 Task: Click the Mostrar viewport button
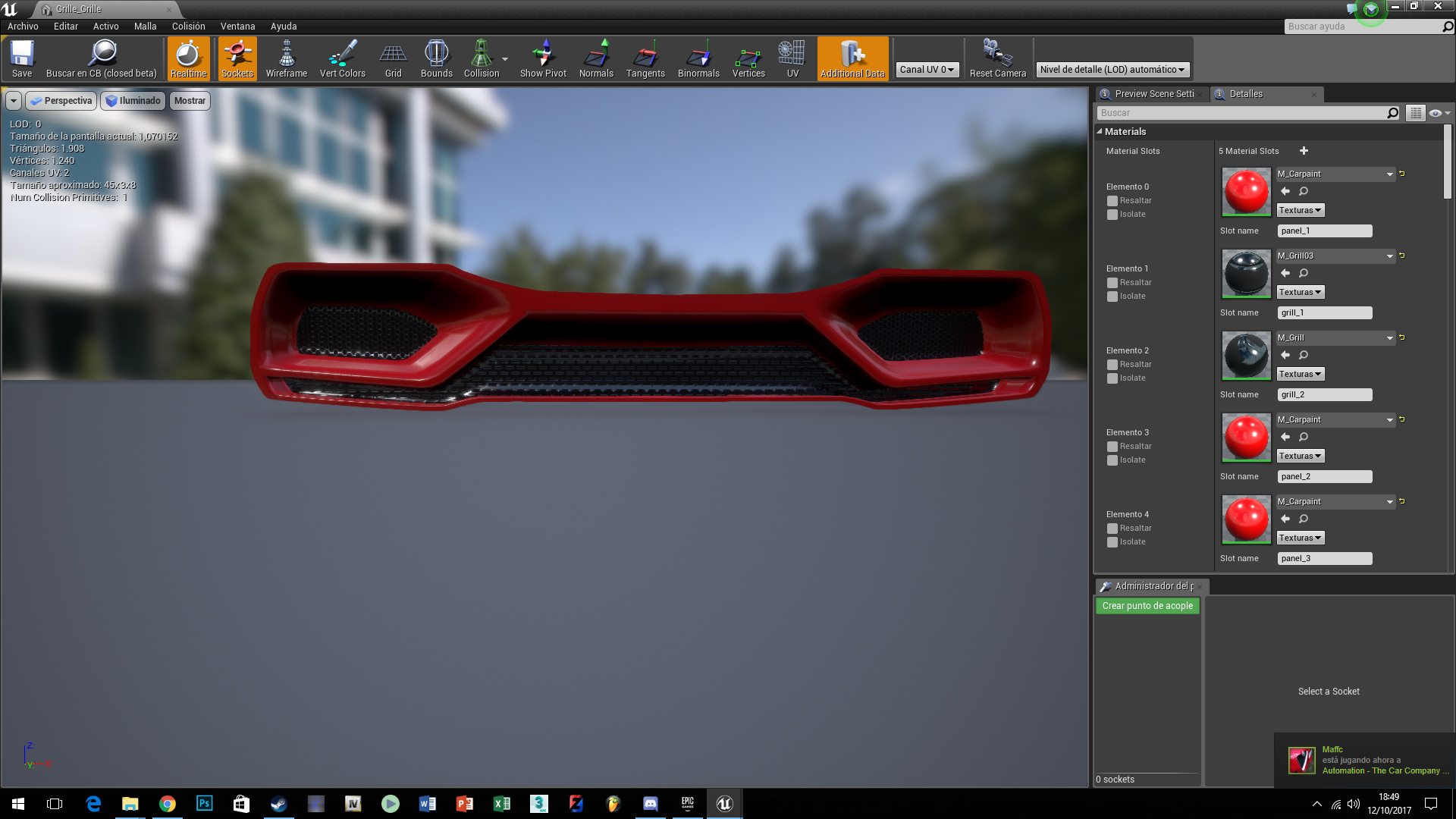tap(190, 101)
